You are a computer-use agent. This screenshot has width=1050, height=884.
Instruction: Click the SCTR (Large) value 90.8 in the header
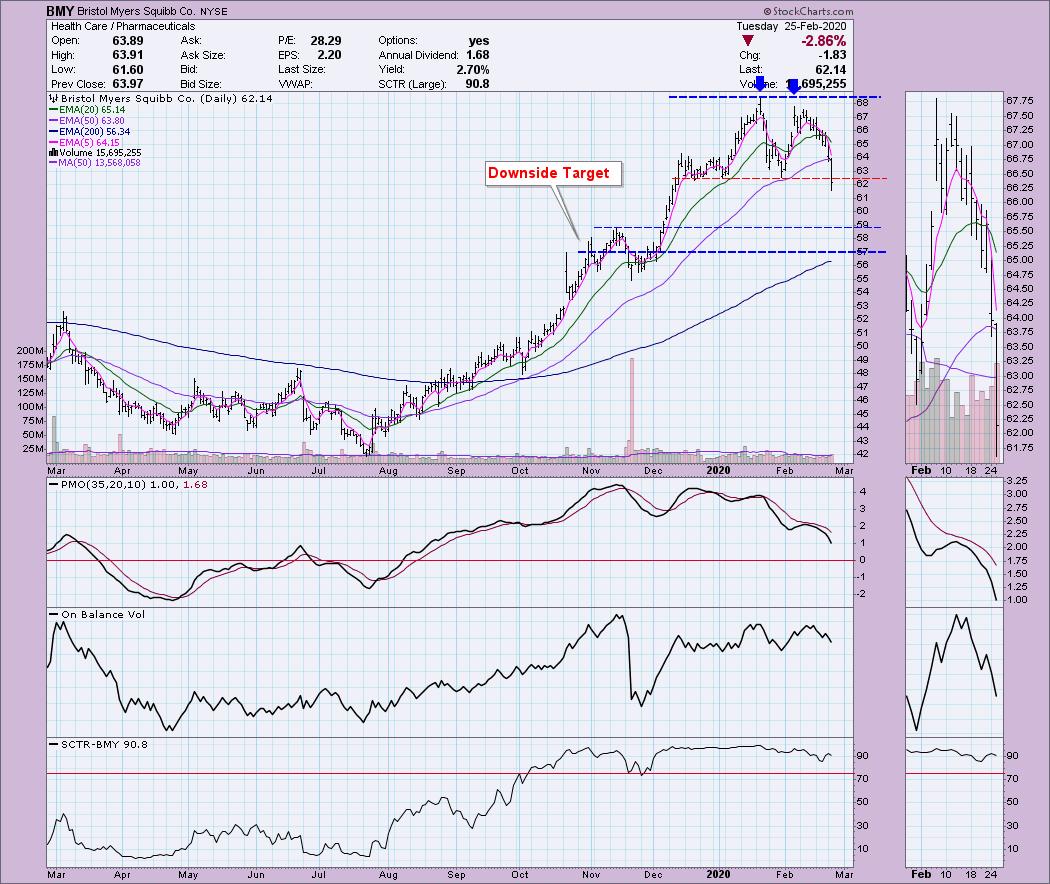tap(477, 84)
